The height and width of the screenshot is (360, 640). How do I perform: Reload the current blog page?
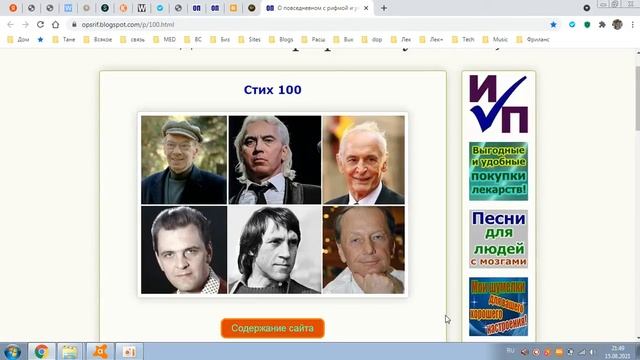(x=40, y=24)
